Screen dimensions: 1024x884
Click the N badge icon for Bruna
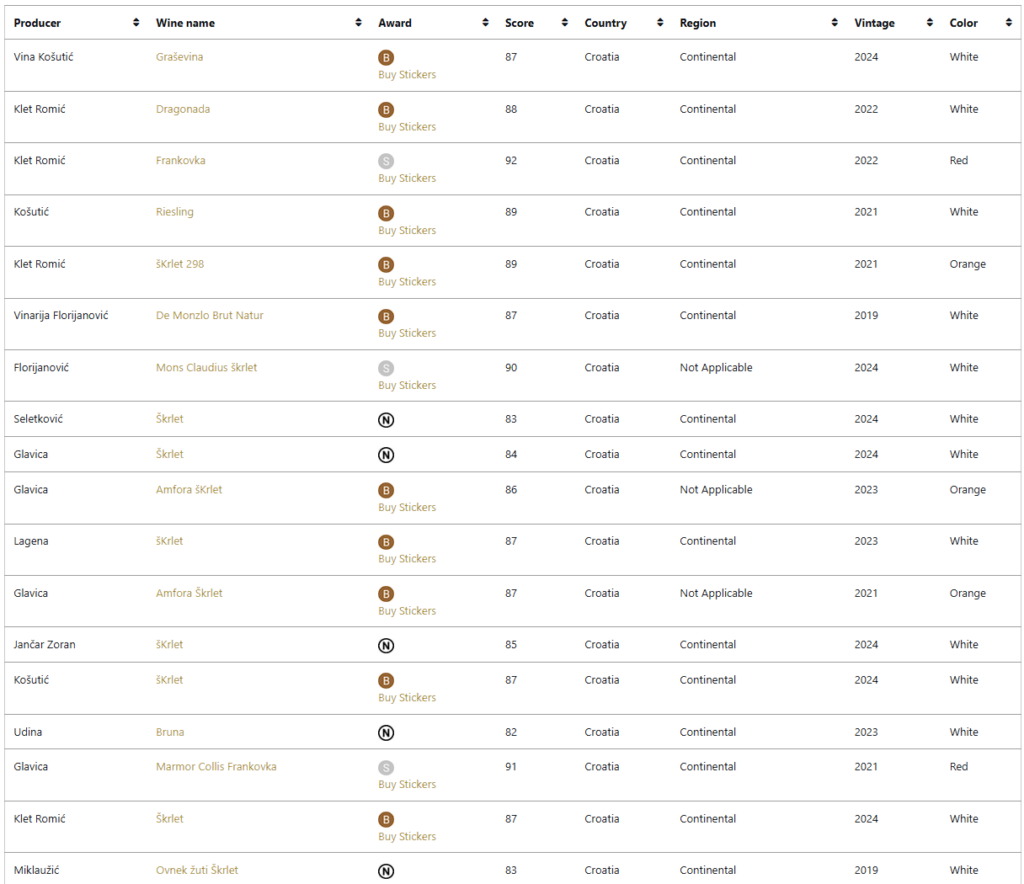(386, 733)
